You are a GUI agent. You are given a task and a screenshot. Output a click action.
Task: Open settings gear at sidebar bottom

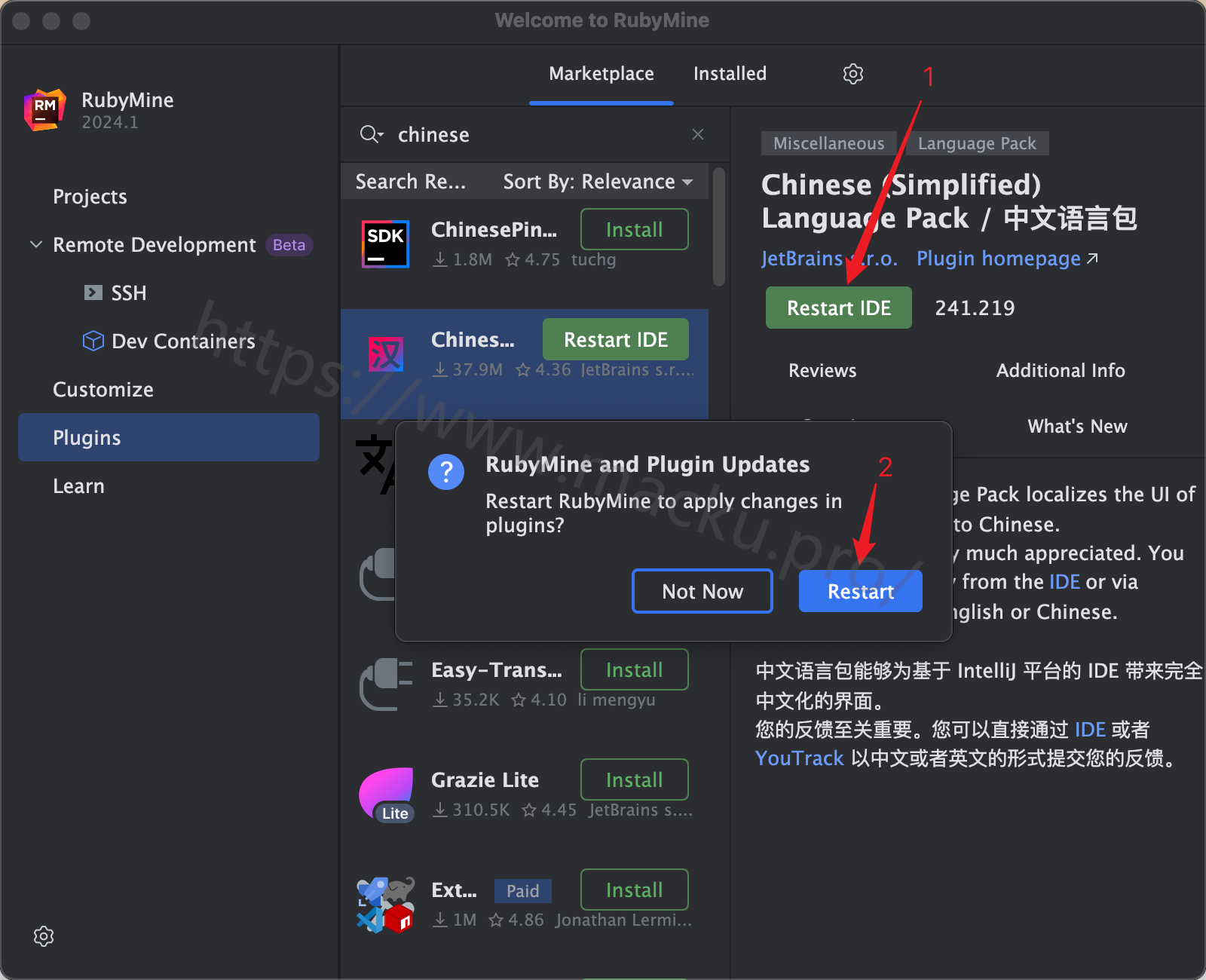tap(44, 936)
